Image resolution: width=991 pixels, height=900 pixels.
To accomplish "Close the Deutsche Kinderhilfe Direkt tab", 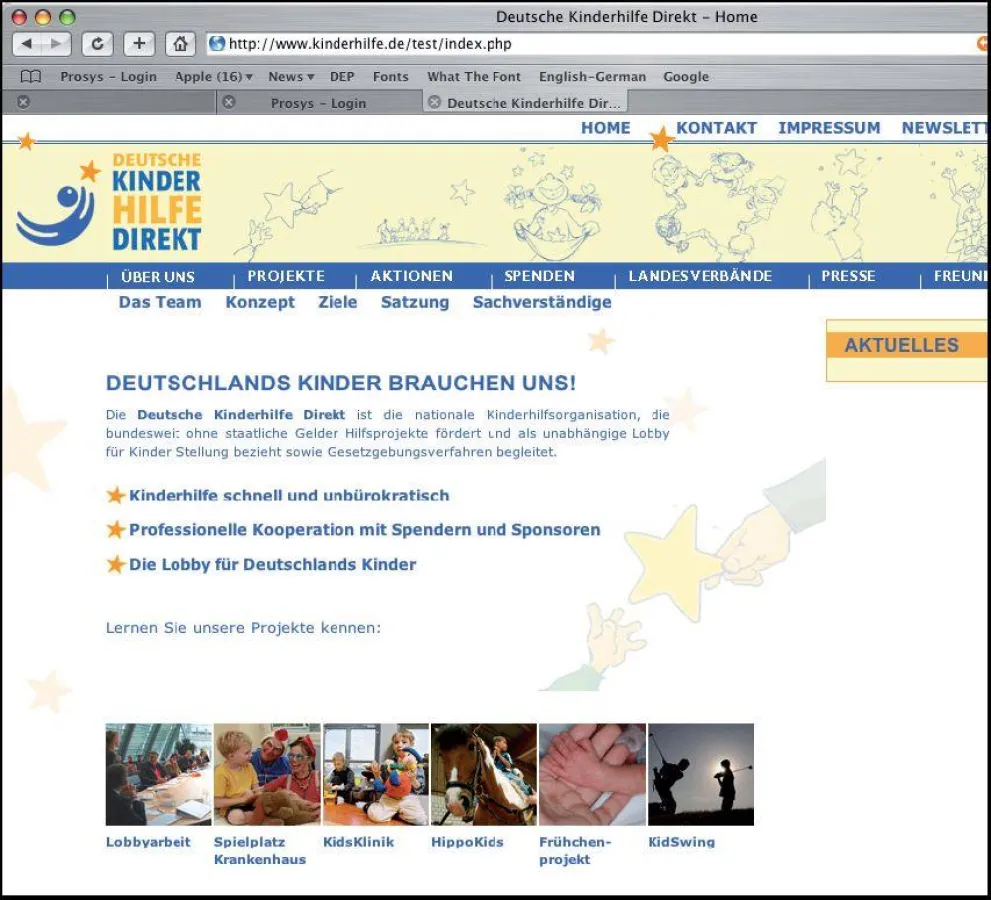I will (434, 102).
